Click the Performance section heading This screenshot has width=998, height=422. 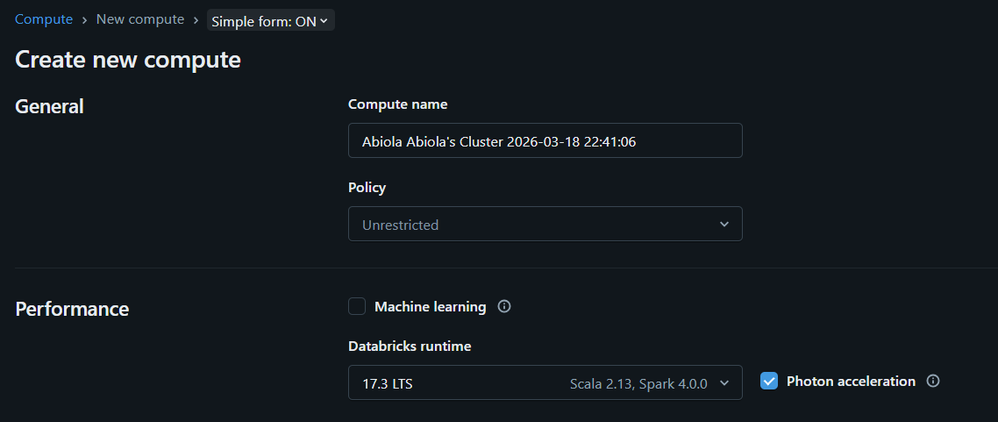click(x=72, y=309)
